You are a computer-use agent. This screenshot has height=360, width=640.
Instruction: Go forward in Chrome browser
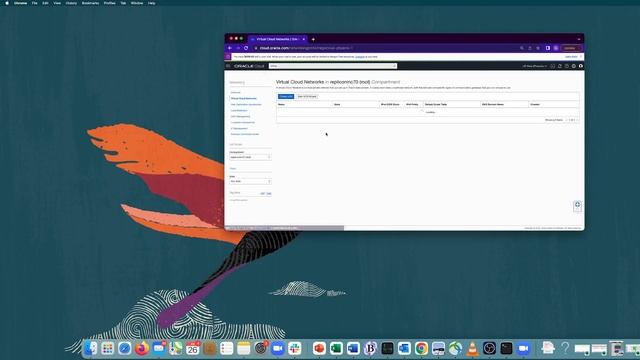(238, 48)
